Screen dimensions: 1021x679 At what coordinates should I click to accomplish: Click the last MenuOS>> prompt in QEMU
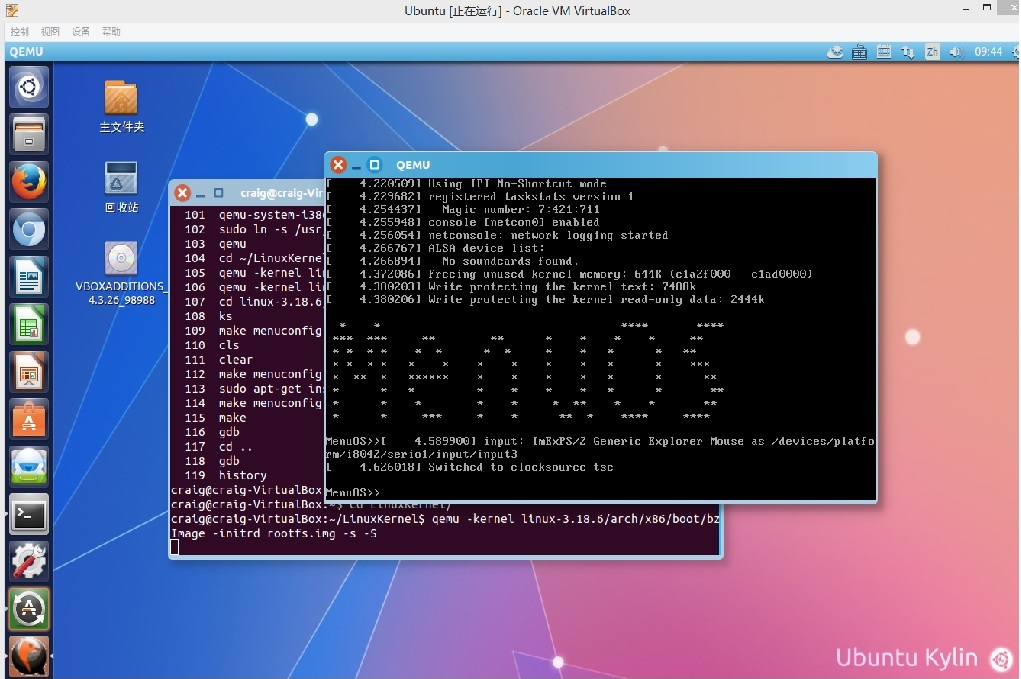click(x=352, y=492)
